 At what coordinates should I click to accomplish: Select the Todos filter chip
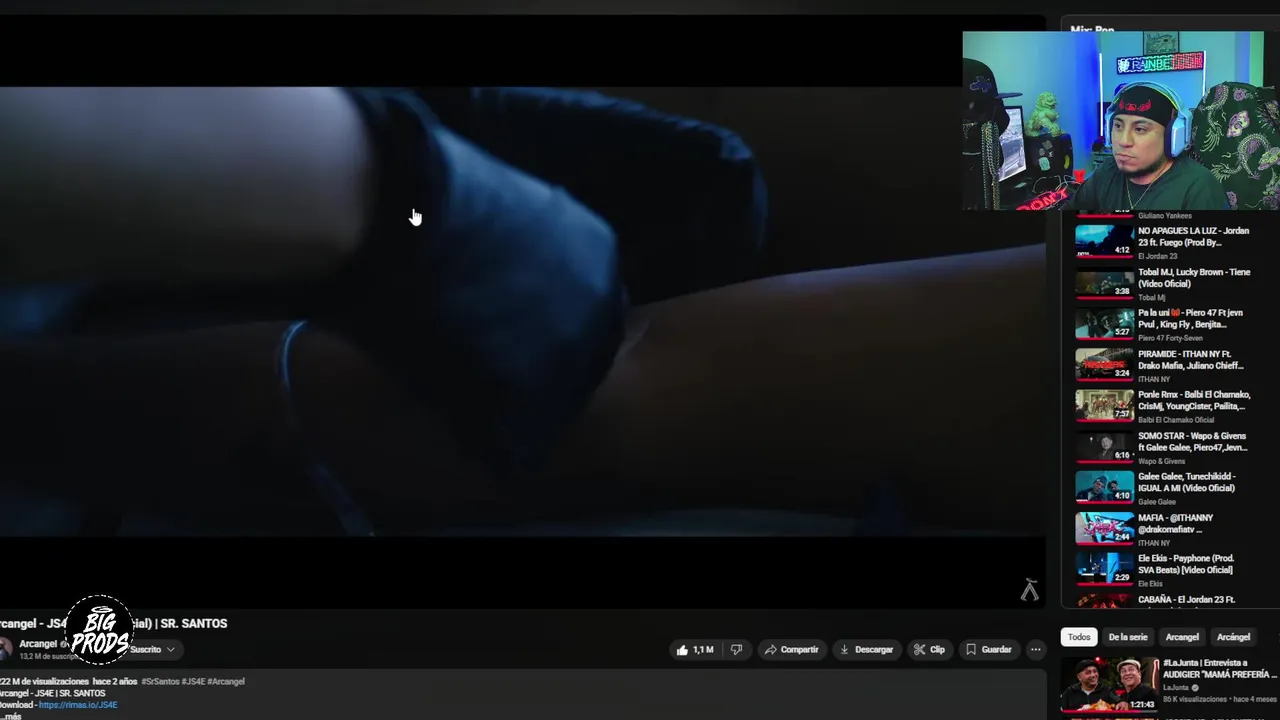[x=1079, y=637]
